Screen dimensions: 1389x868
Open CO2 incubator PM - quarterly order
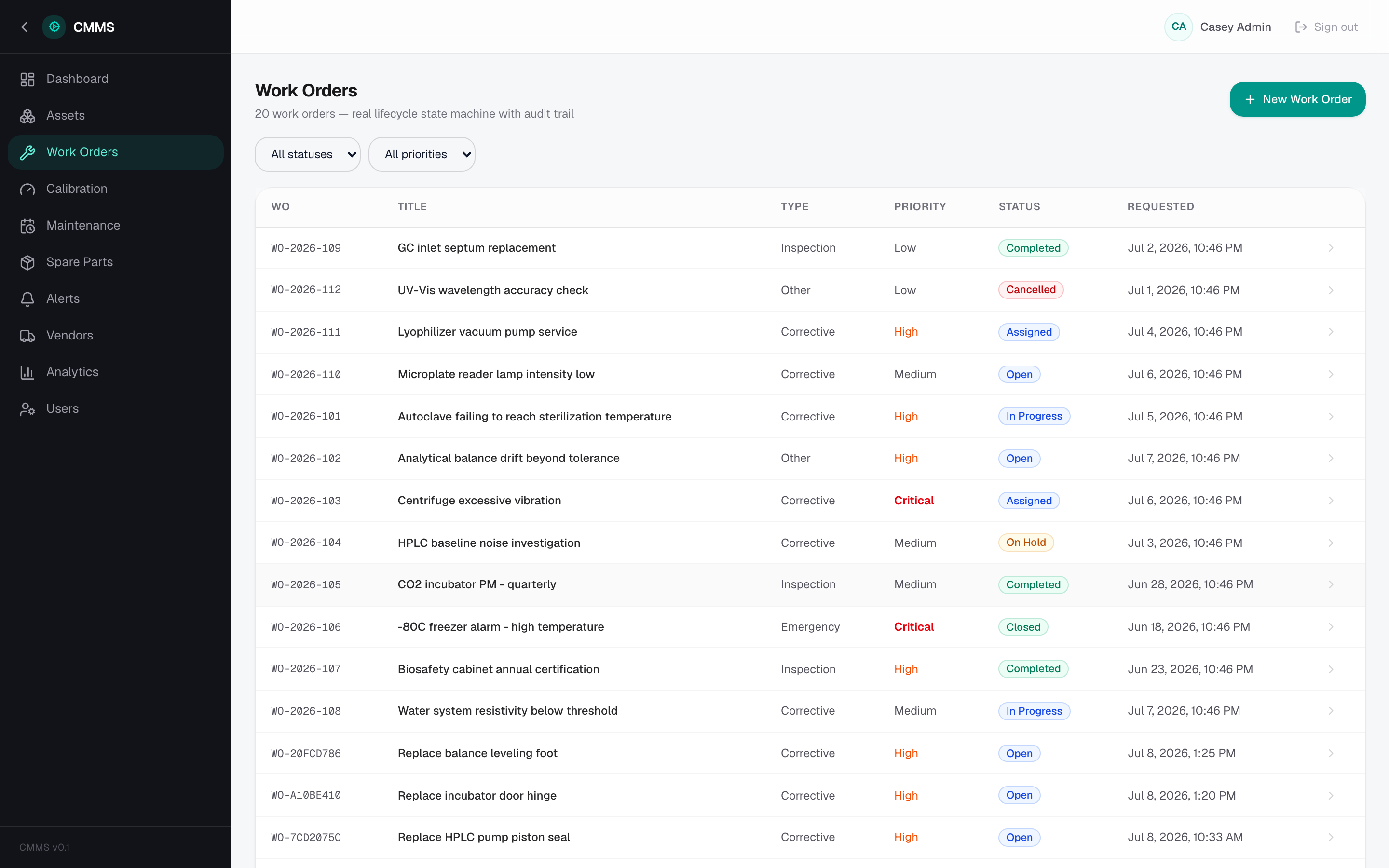[477, 585]
